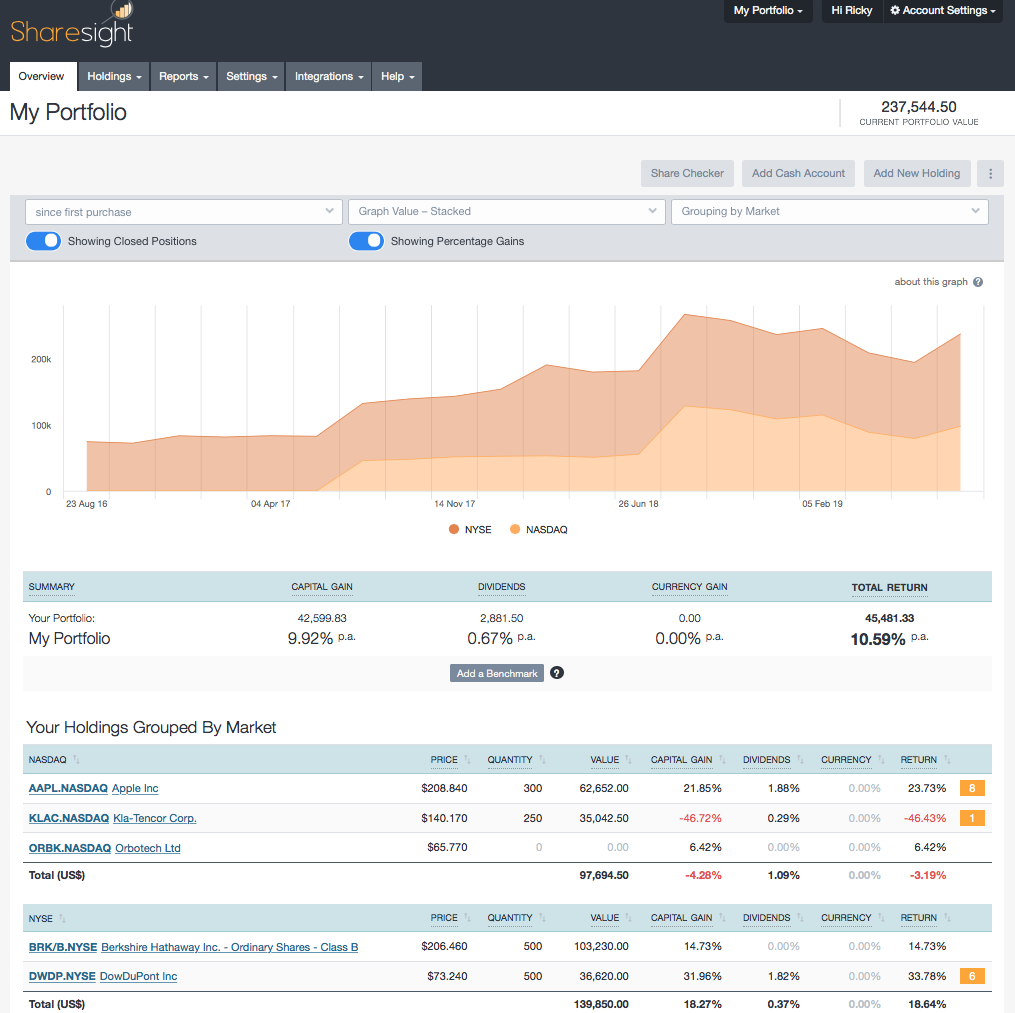Click the Add a Benchmark button
Screen dimensions: 1015x1013
coord(496,673)
